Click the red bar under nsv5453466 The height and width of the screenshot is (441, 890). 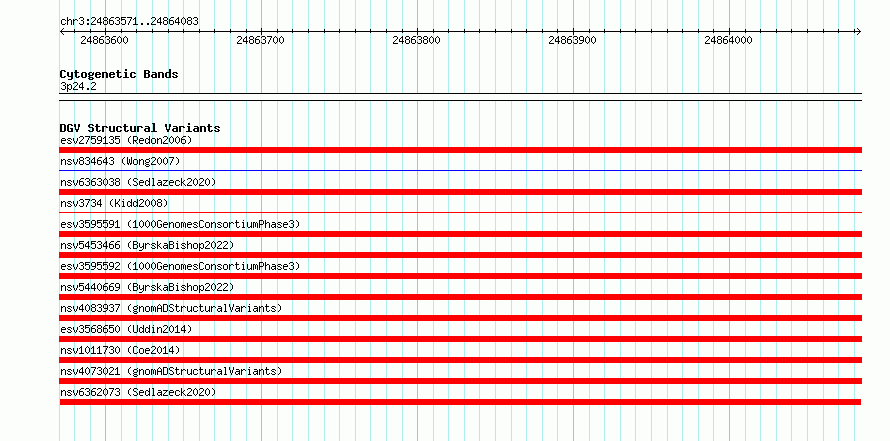(x=460, y=255)
